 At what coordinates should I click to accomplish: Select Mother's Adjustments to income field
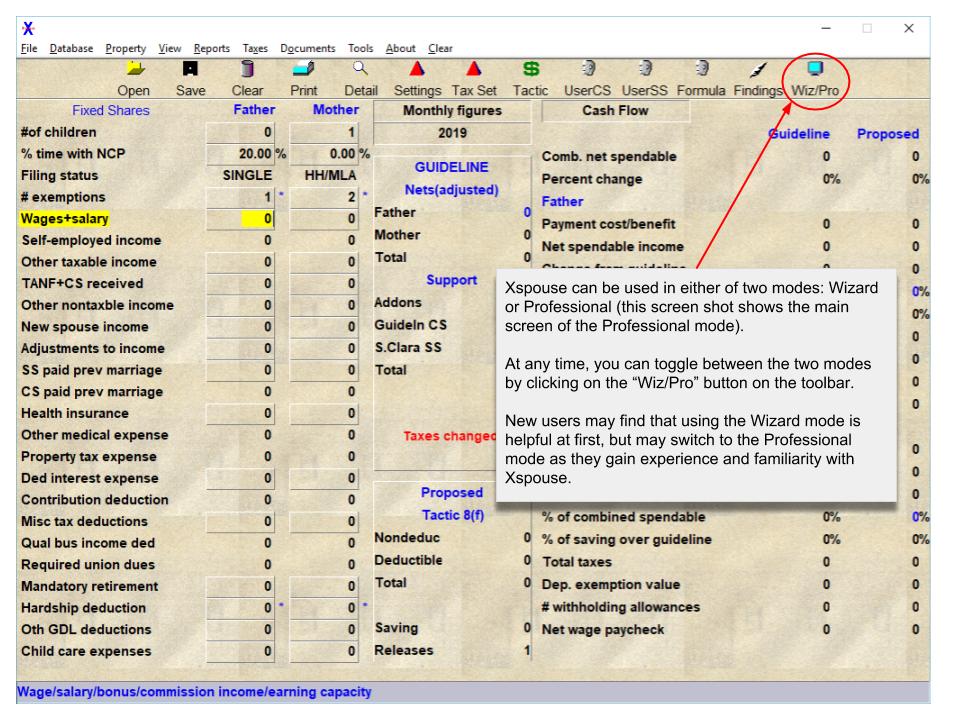pyautogui.click(x=323, y=348)
